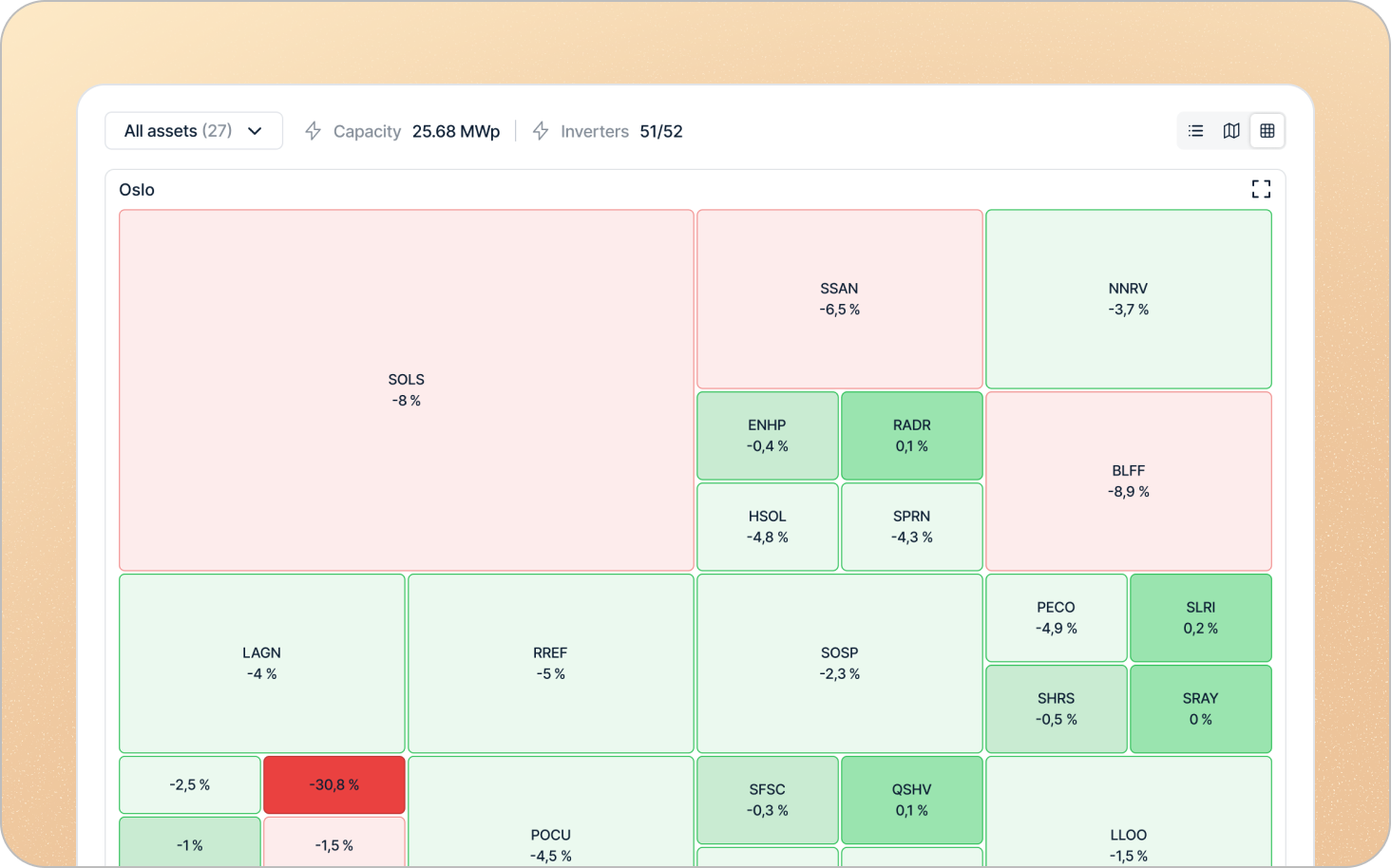Open the SSAN -6,5 % tile
Screen dimensions: 1391x868
839,298
